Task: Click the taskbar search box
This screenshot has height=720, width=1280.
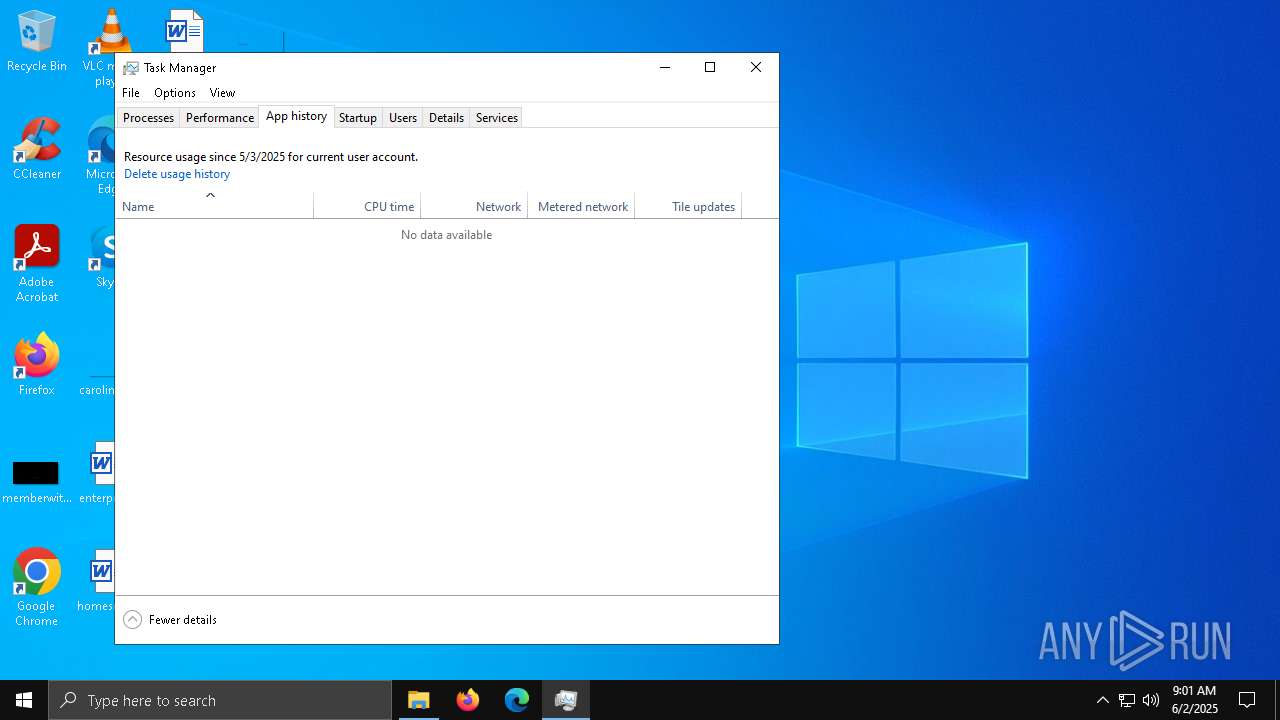Action: (220, 700)
